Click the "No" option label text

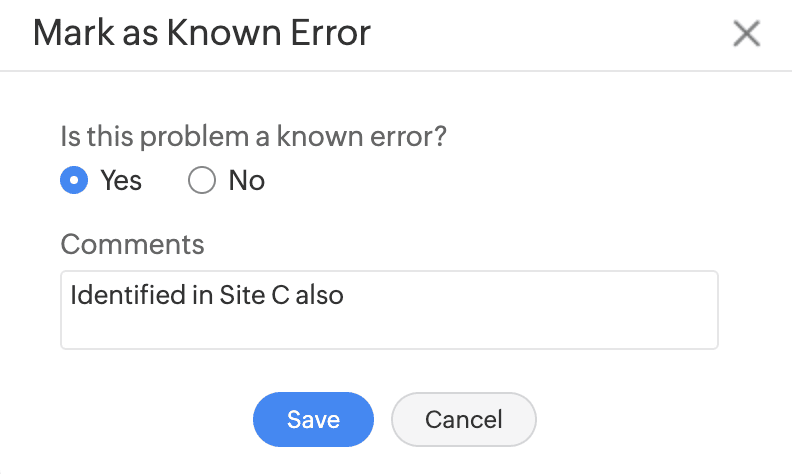[246, 181]
